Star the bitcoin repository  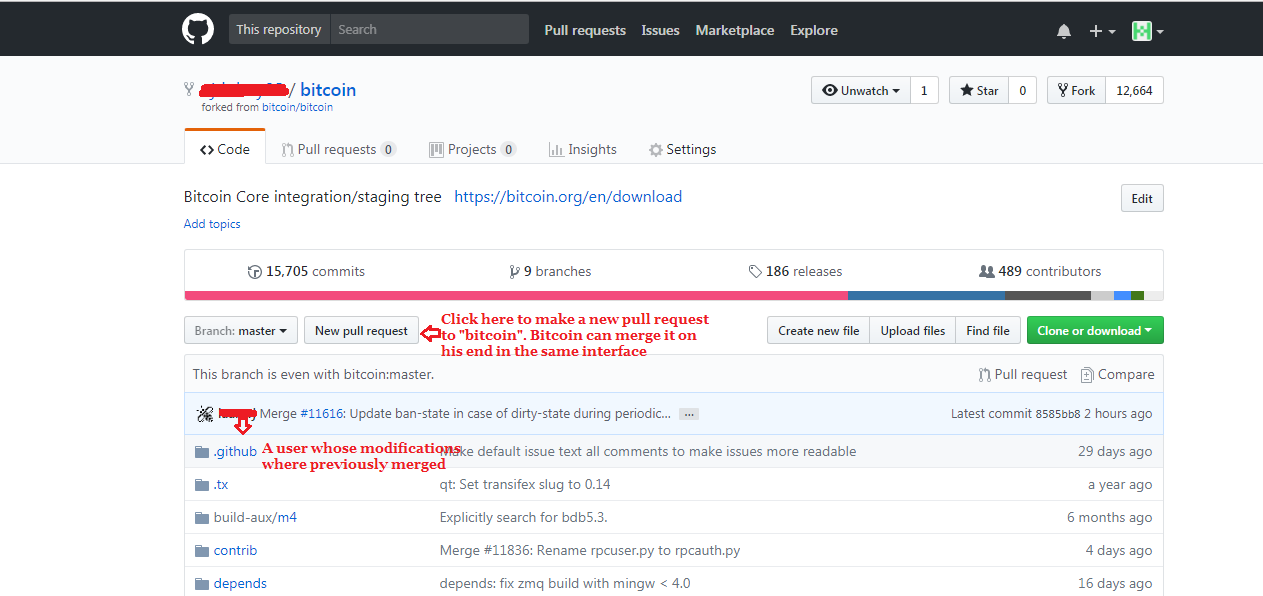tap(979, 91)
